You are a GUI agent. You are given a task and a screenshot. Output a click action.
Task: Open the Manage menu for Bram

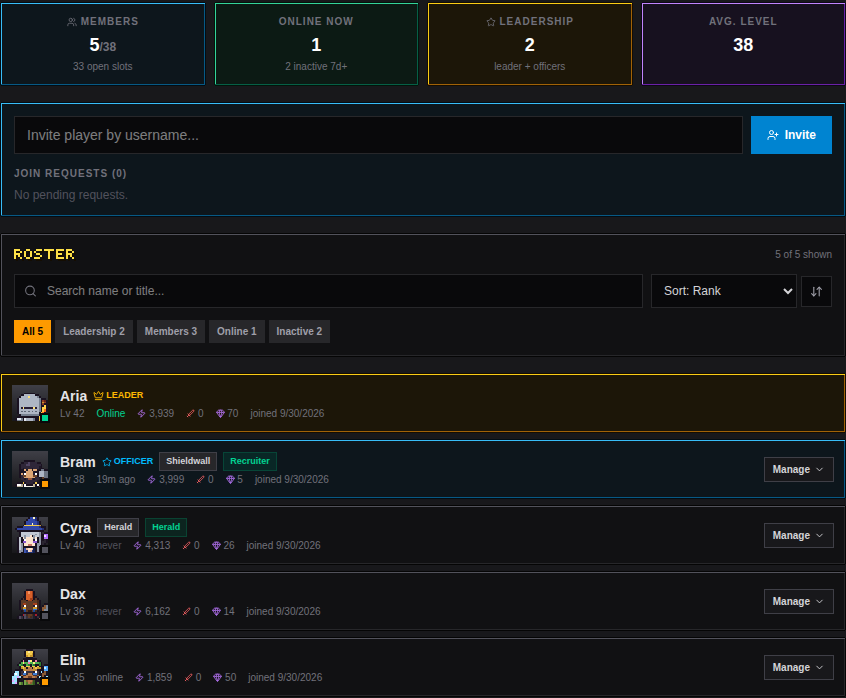pos(799,469)
